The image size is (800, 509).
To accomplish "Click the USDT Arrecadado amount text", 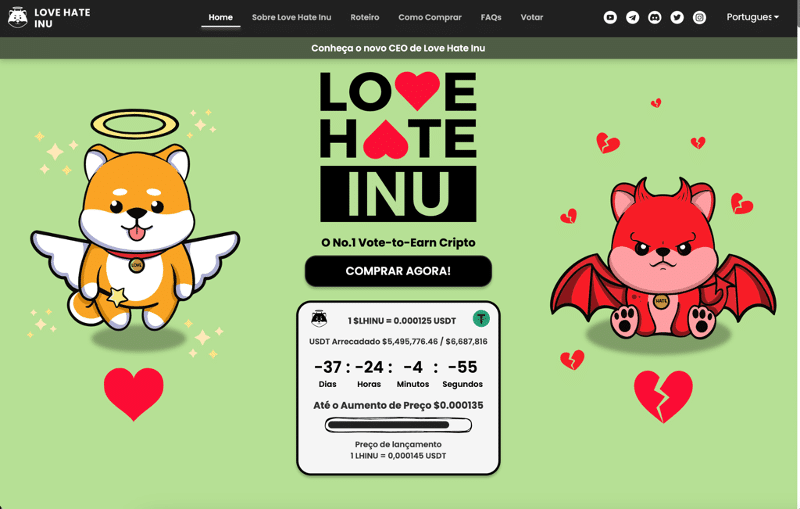I will click(398, 341).
